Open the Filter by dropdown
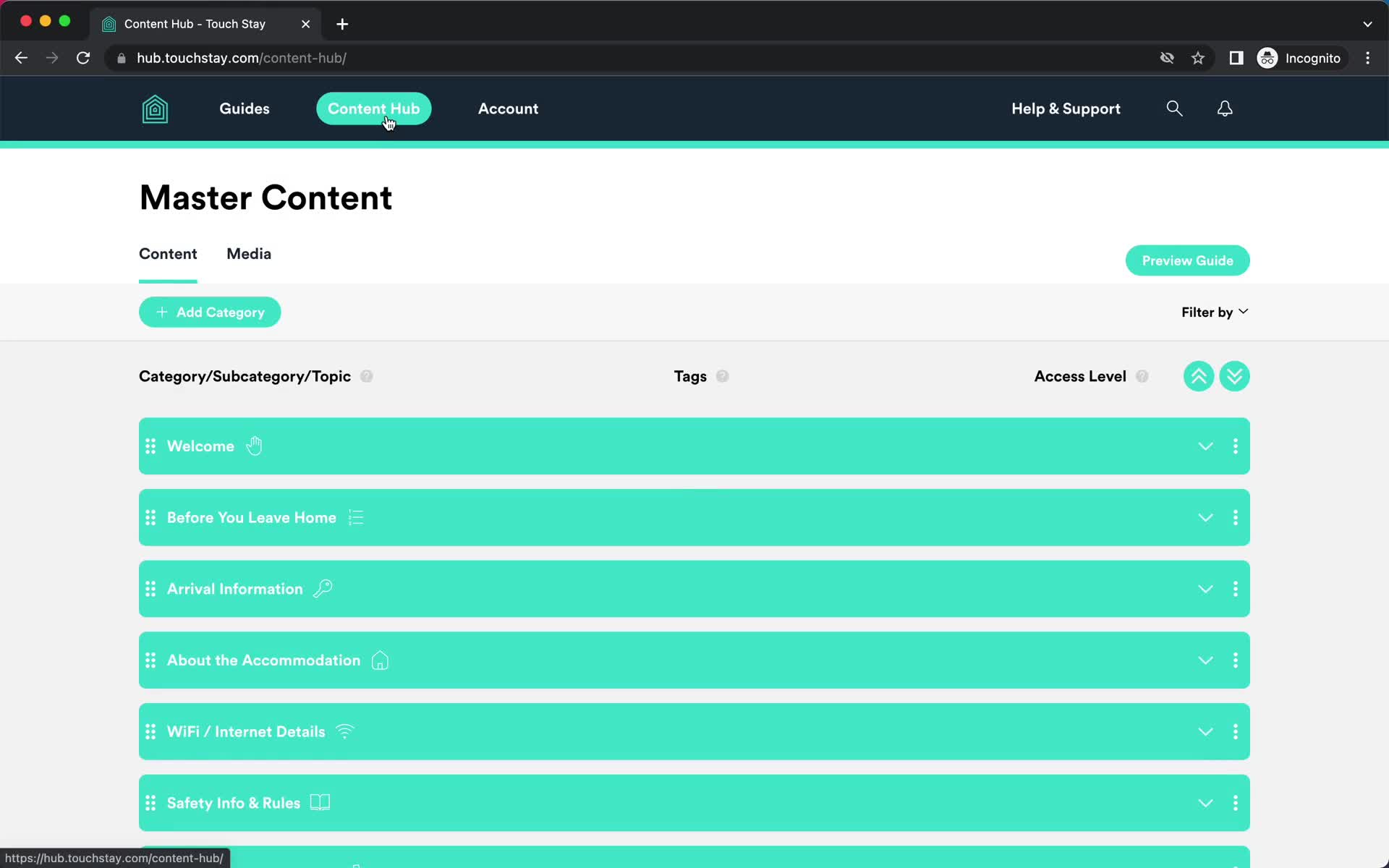This screenshot has height=868, width=1389. click(1214, 312)
